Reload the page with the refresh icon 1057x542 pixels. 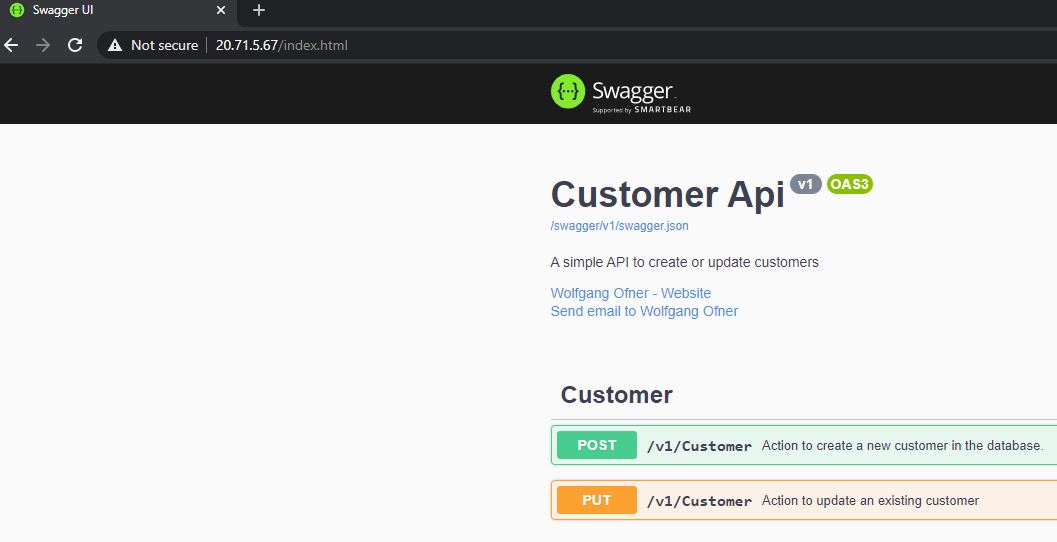click(x=75, y=45)
